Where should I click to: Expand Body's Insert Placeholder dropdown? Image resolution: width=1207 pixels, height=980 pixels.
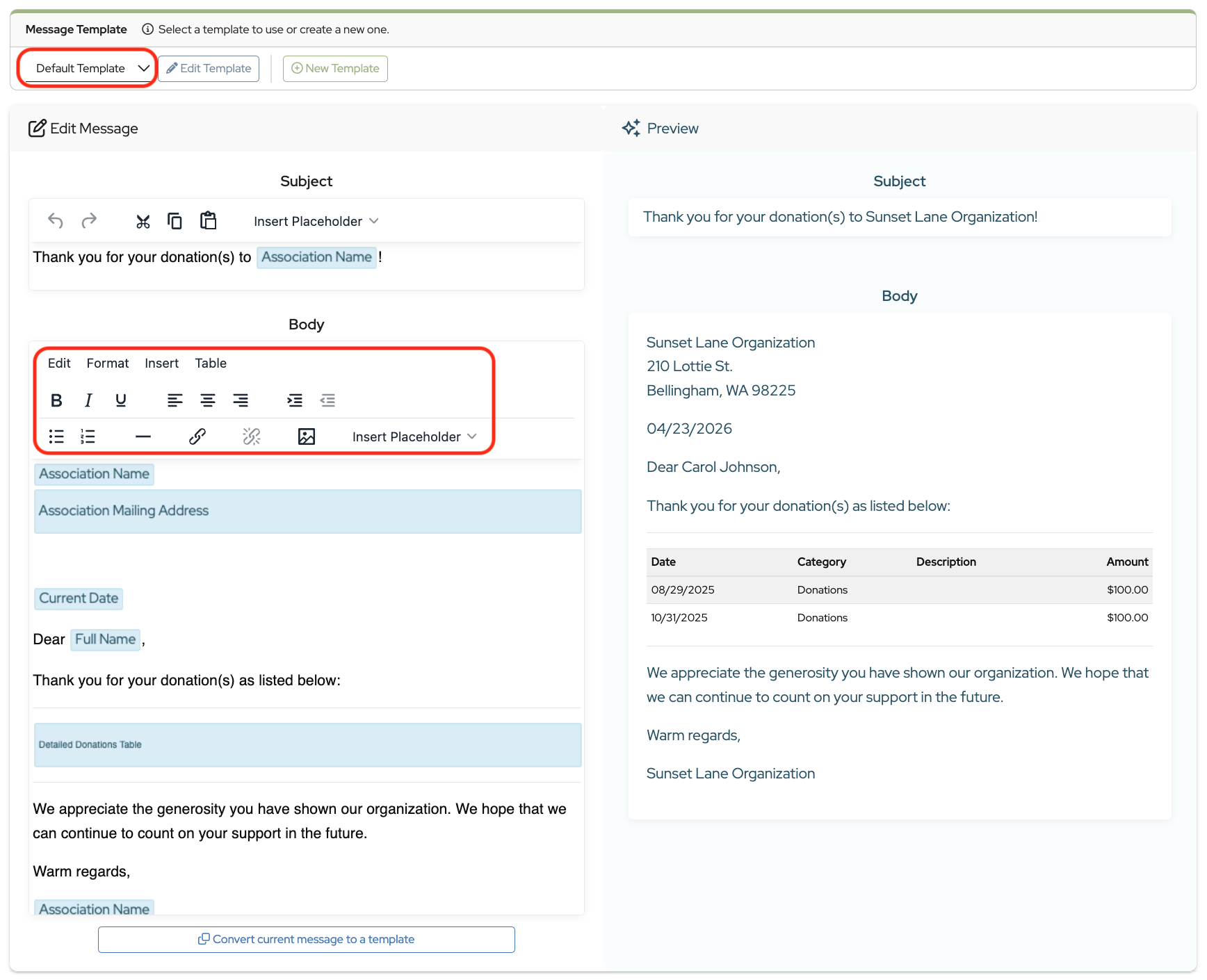point(414,436)
